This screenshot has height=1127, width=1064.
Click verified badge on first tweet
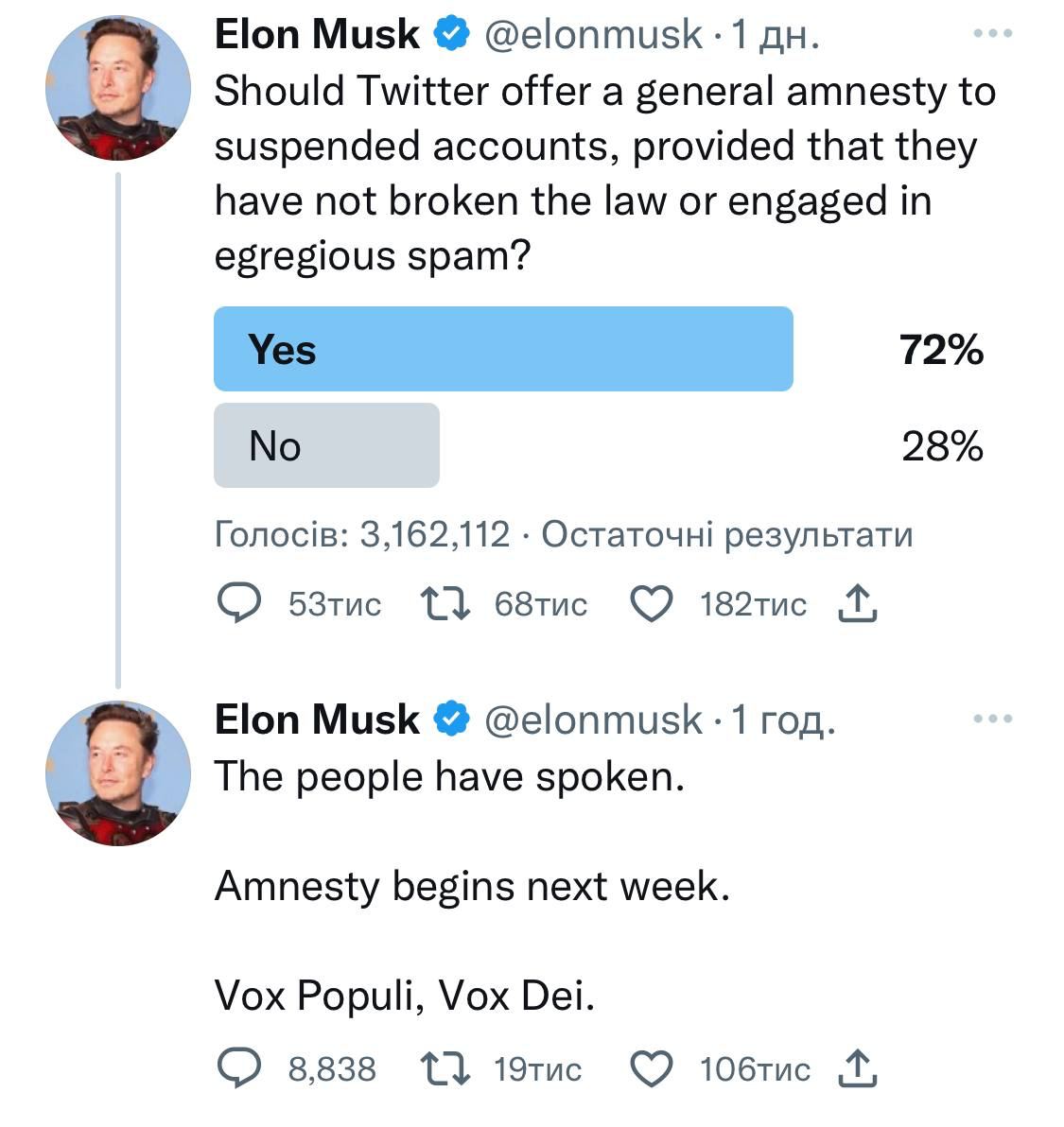[x=452, y=35]
